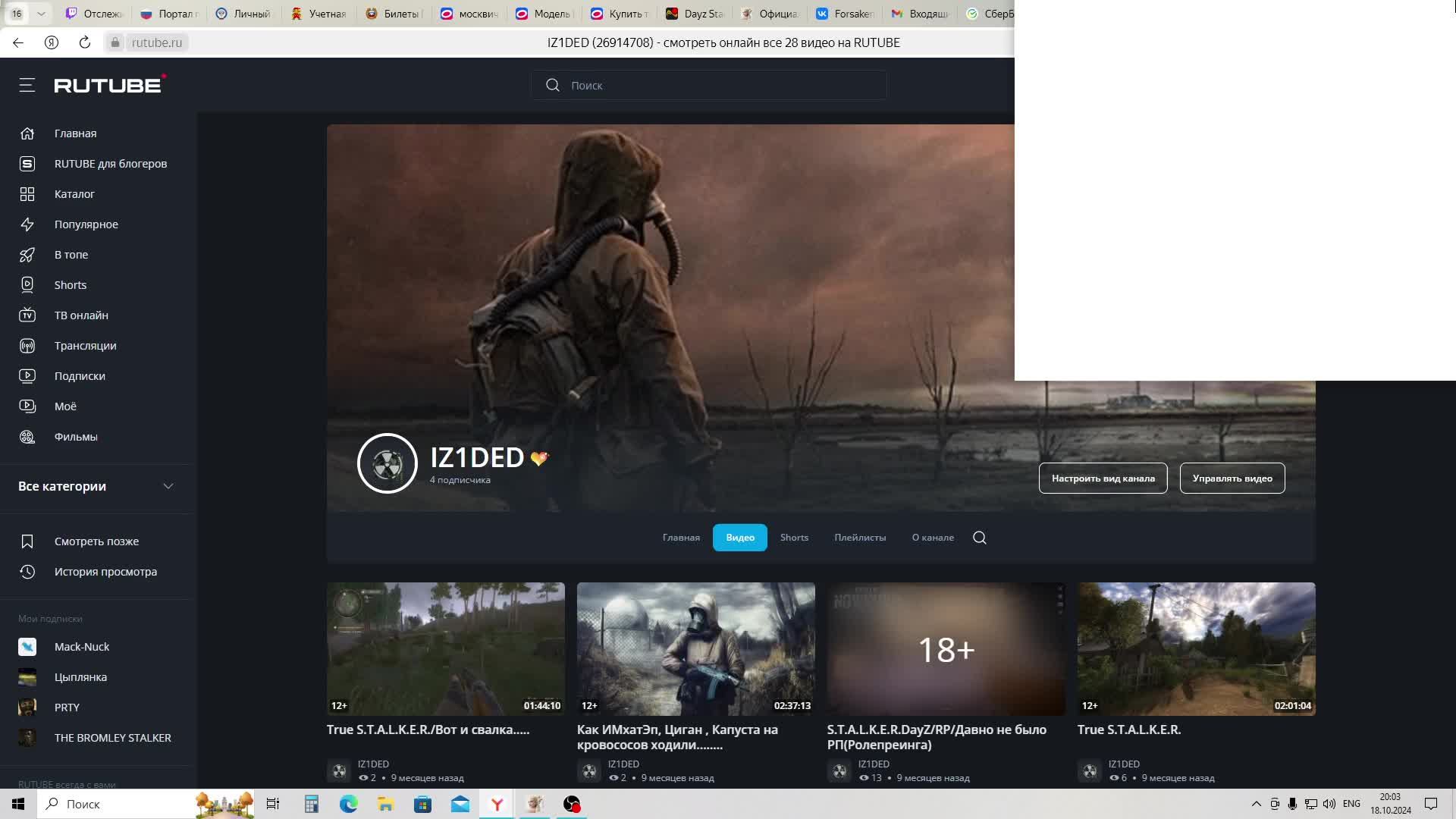1456x819 pixels.
Task: Switch to the Главная channel tab
Action: (681, 538)
